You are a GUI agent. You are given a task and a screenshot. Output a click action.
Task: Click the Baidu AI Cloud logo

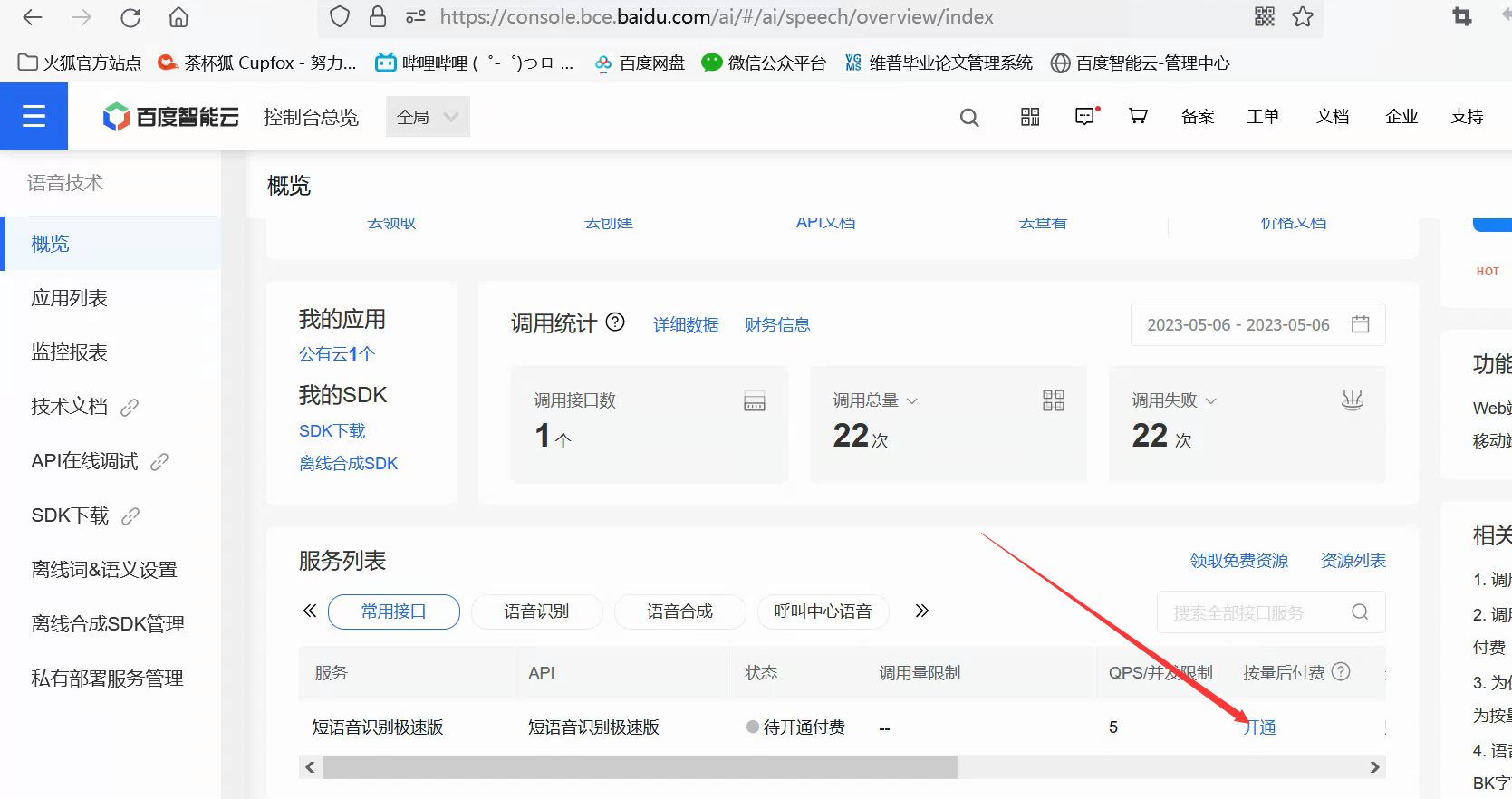pyautogui.click(x=170, y=117)
